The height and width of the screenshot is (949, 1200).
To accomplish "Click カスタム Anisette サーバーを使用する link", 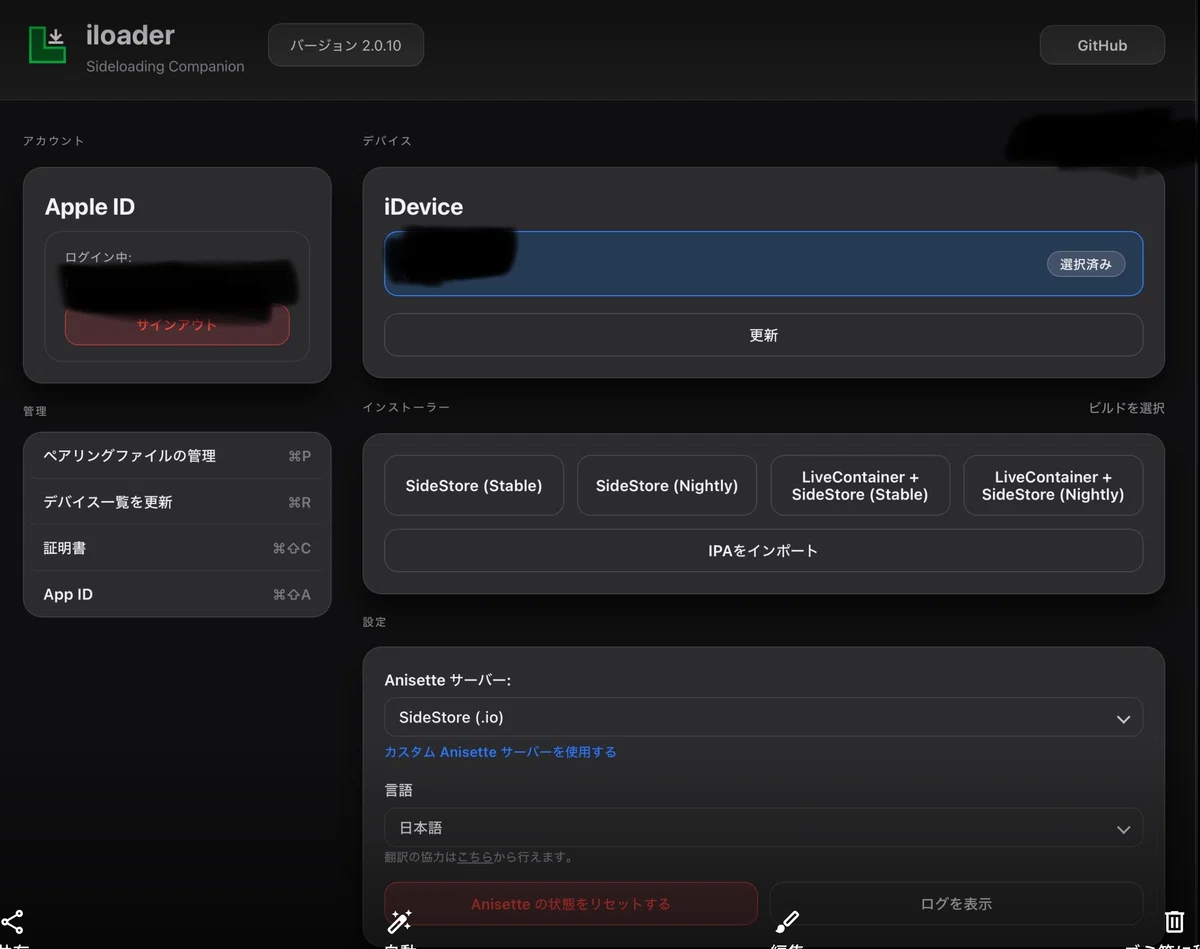I will pyautogui.click(x=500, y=752).
